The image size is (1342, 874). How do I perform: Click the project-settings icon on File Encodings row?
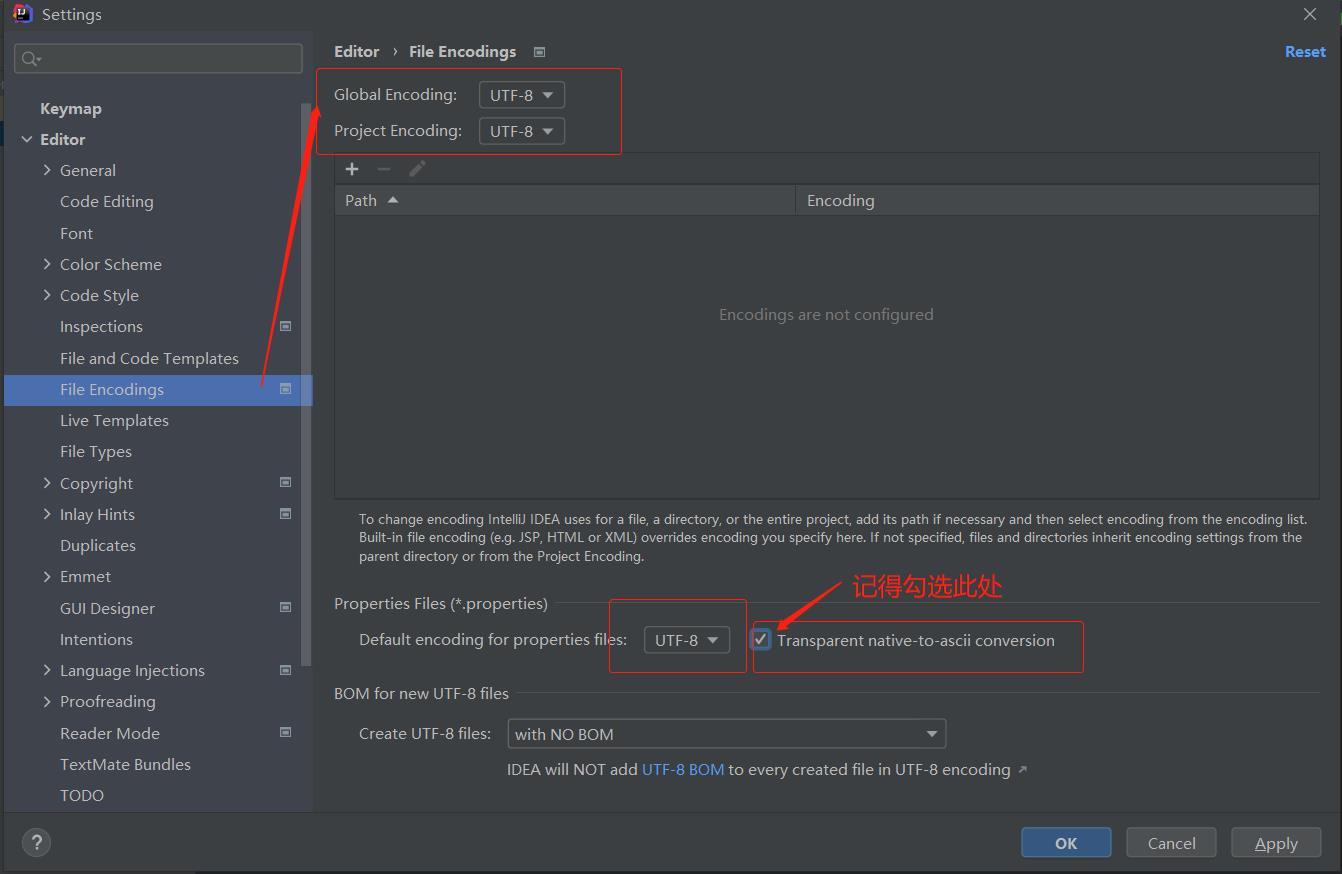pos(285,389)
